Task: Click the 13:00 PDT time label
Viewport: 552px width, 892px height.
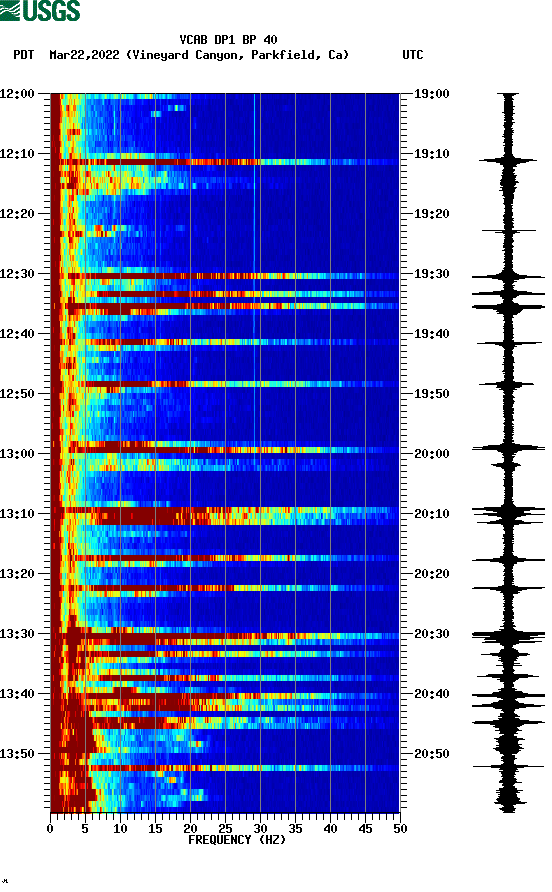Action: pos(17,454)
